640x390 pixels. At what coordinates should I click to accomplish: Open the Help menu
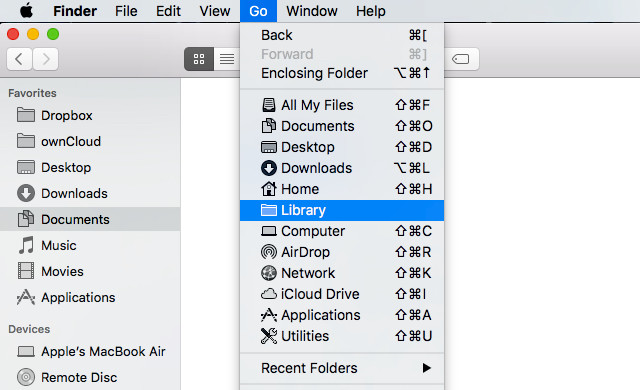(x=371, y=11)
